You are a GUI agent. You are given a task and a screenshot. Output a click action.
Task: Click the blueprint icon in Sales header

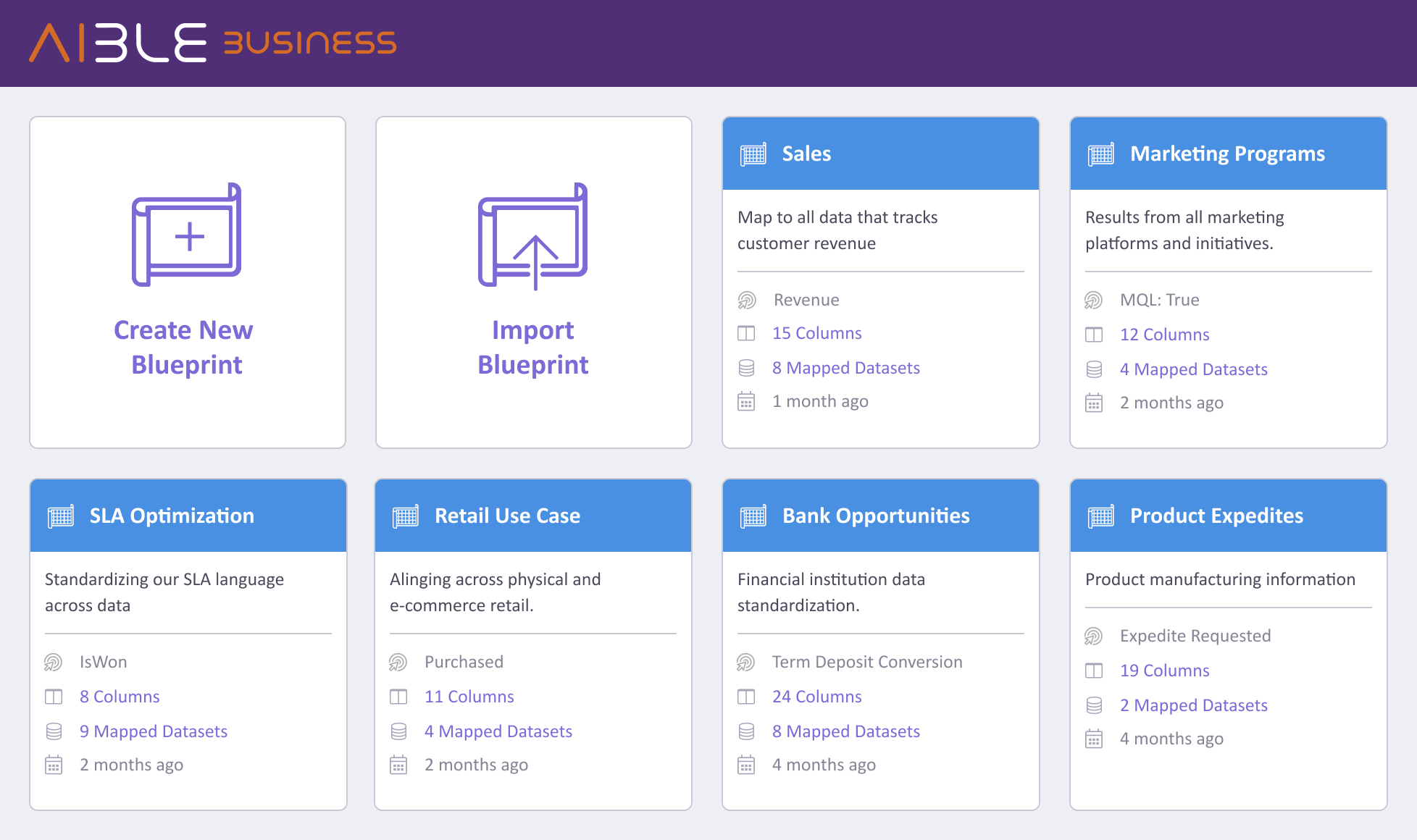753,154
